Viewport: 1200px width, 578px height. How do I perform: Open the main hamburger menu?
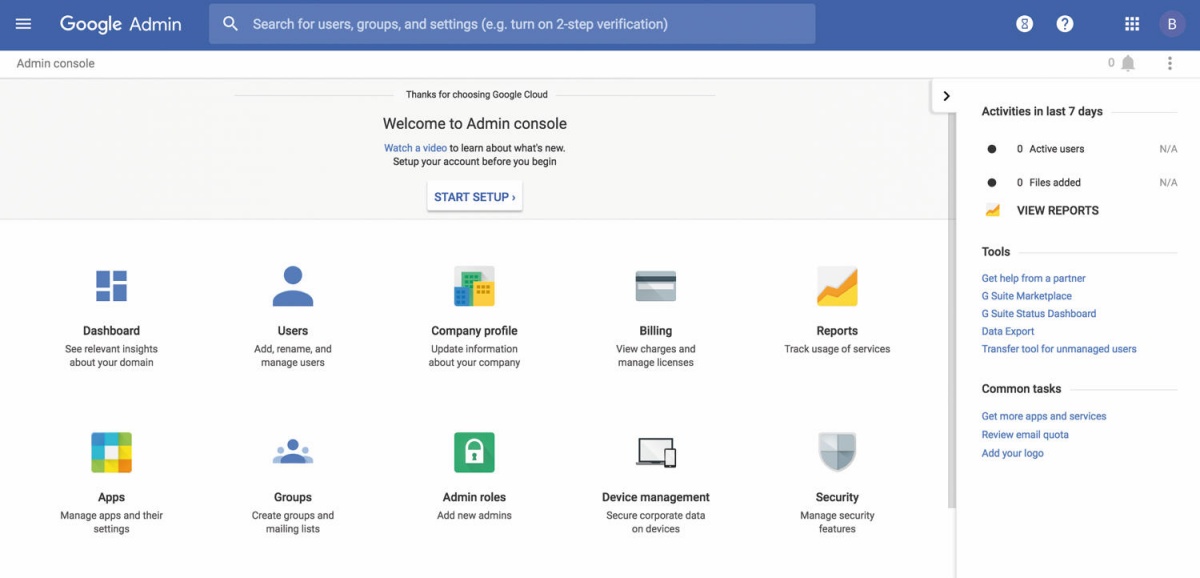(x=24, y=24)
